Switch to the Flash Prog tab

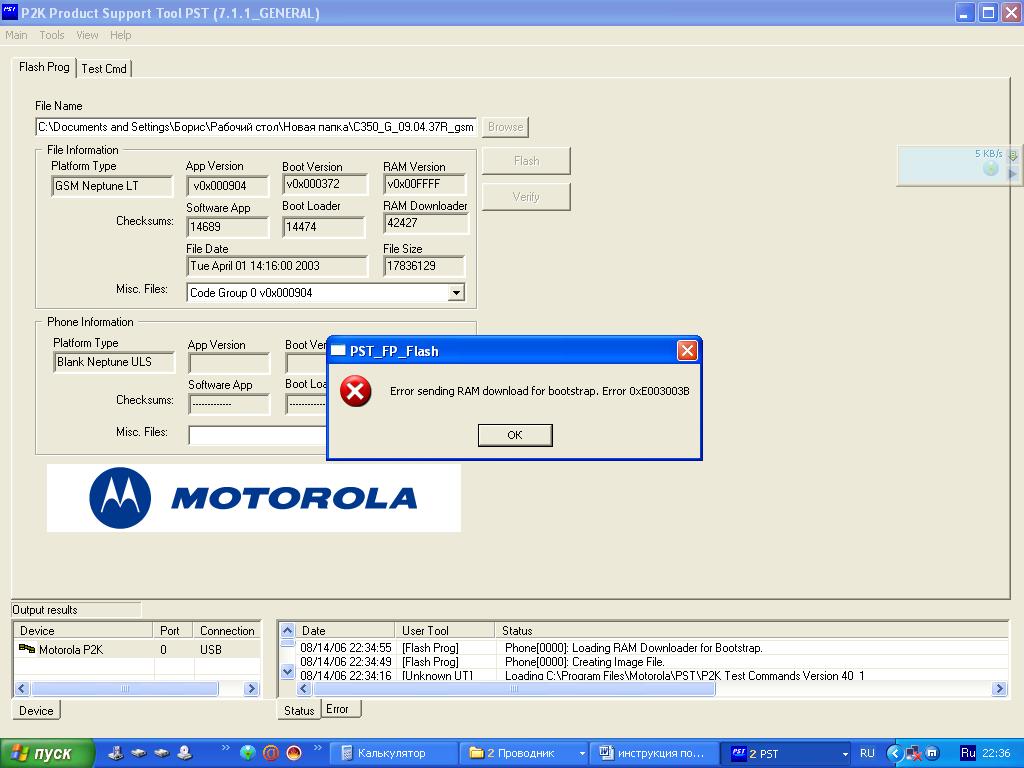44,67
